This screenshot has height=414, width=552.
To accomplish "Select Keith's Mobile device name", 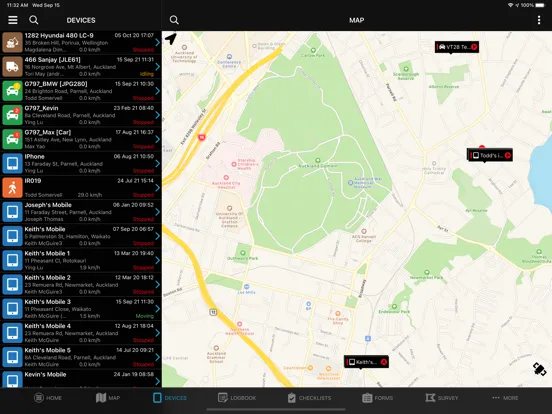I will 45,229.
